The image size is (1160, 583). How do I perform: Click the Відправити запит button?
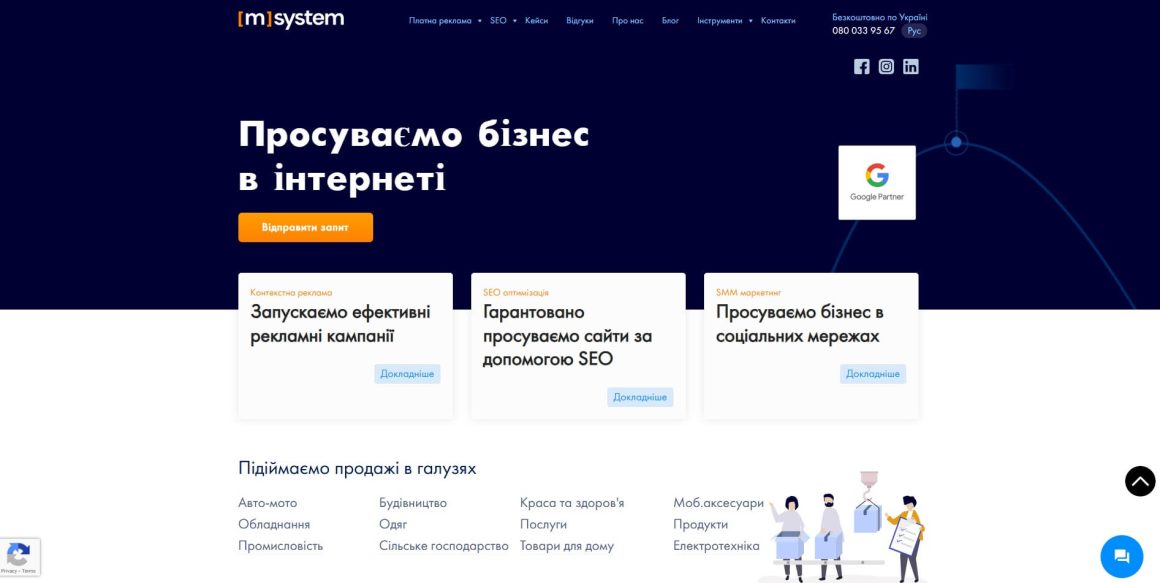[x=304, y=227]
